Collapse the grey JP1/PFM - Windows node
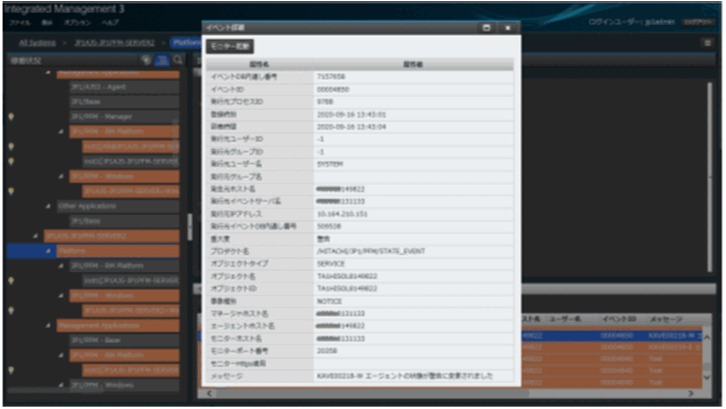726x409 pixels. 61,385
